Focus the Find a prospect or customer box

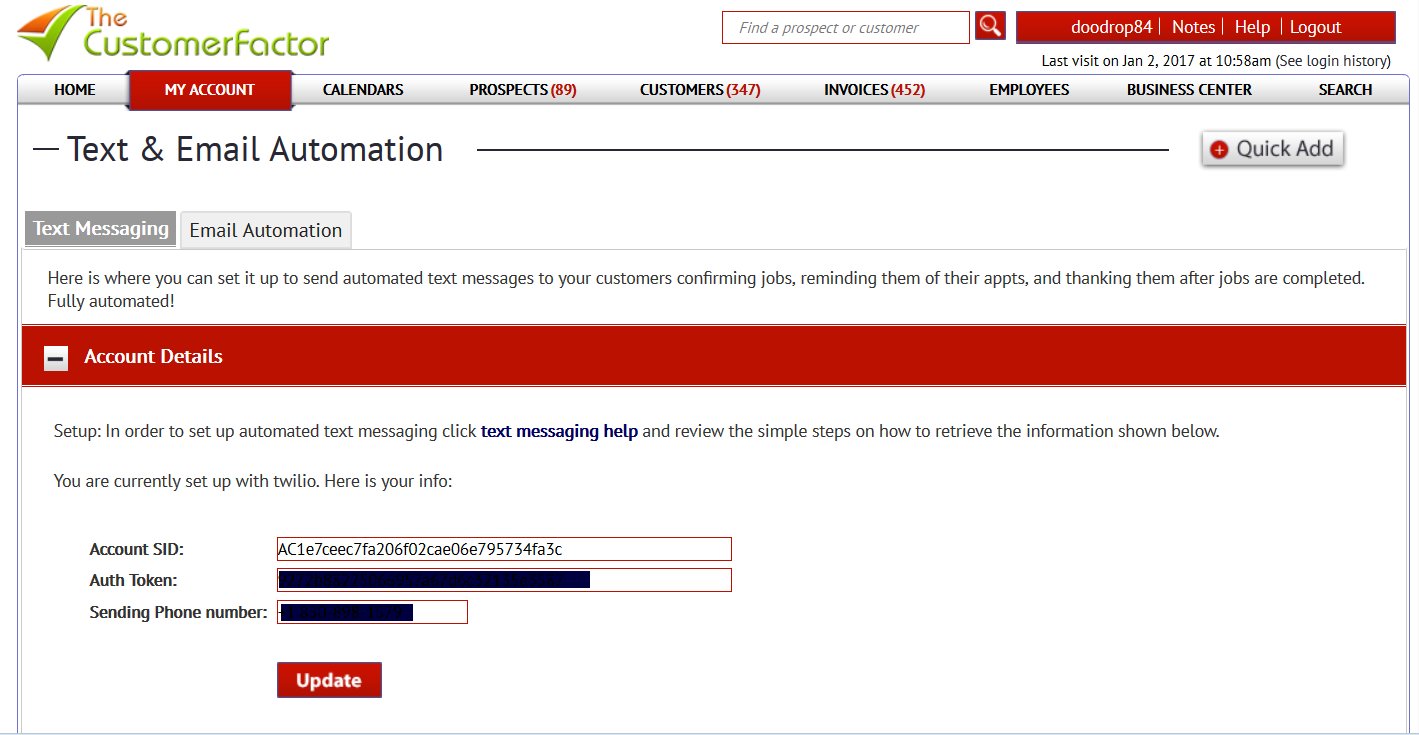[845, 28]
